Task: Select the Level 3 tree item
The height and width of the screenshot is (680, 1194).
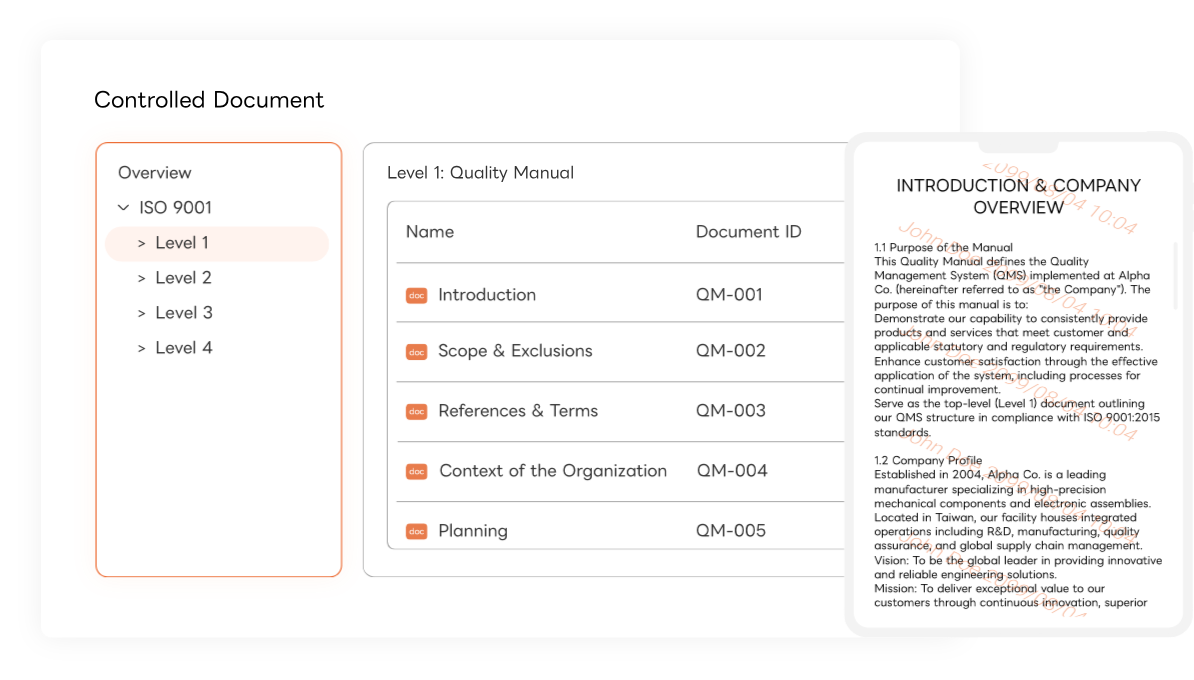Action: [x=184, y=313]
